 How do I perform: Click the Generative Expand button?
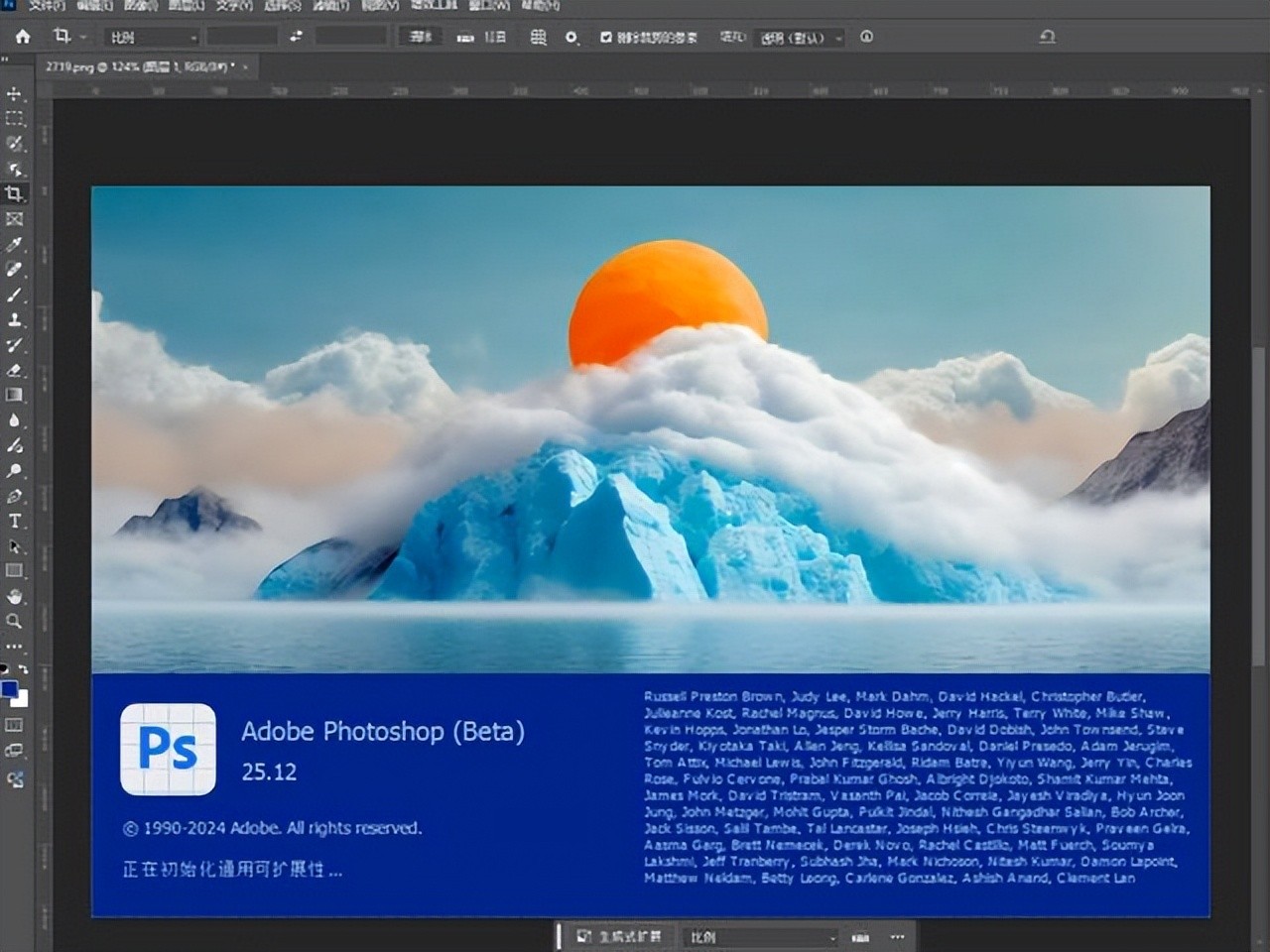click(619, 936)
